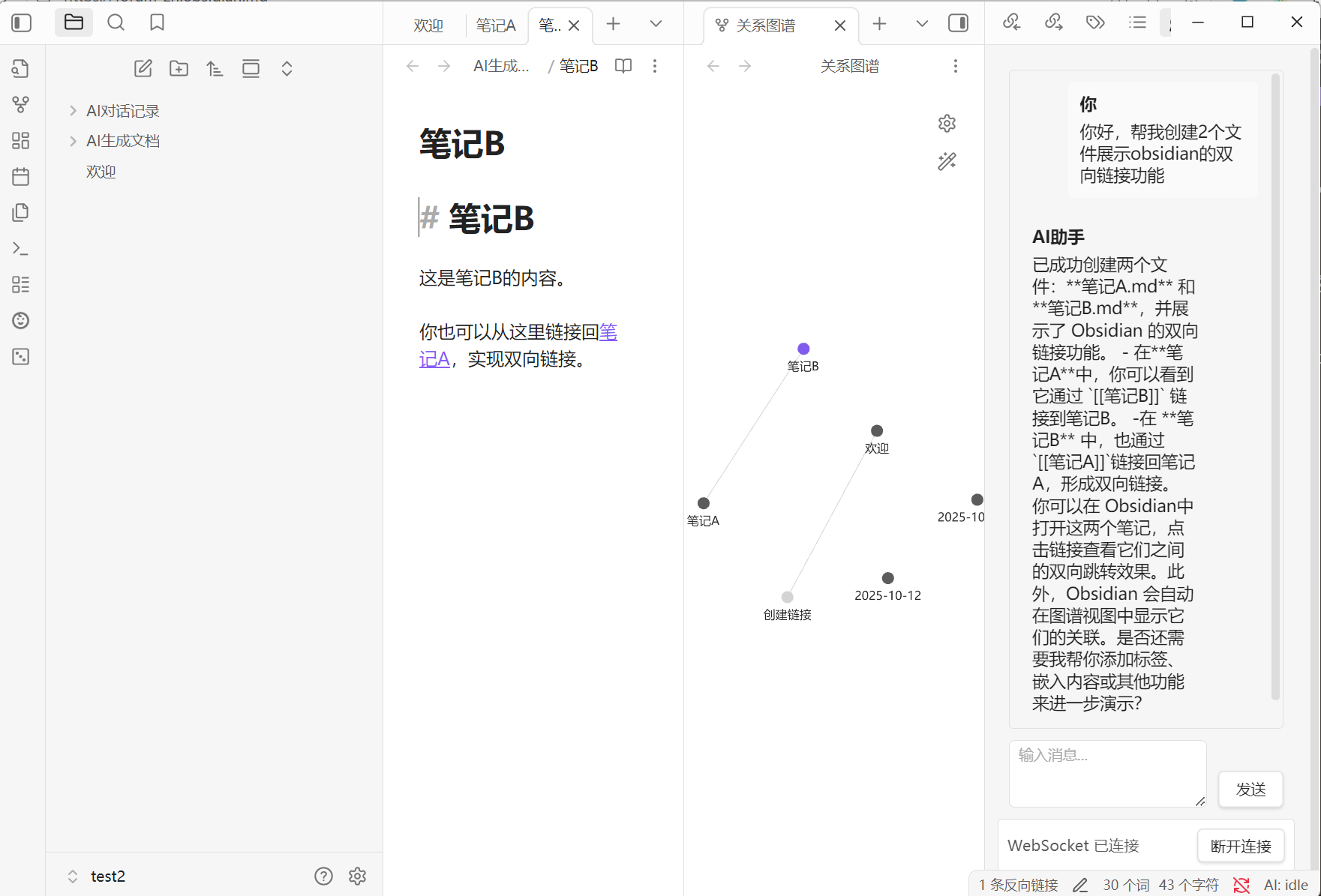Click the message input field
Image resolution: width=1321 pixels, height=896 pixels.
(x=1106, y=773)
